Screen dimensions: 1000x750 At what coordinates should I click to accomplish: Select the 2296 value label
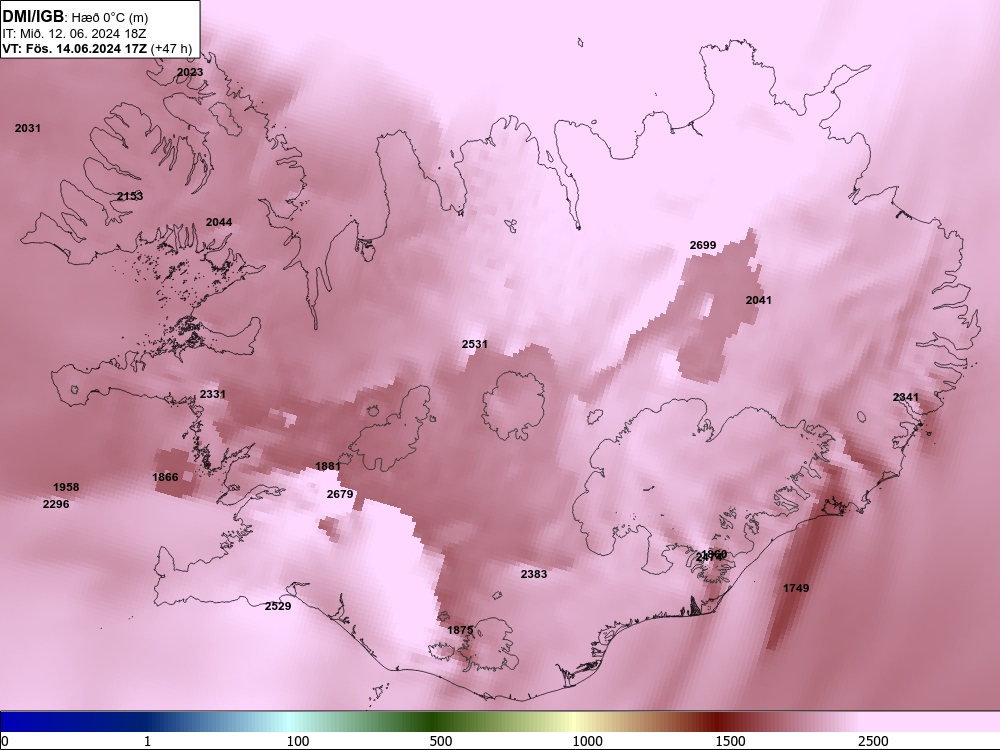(55, 504)
